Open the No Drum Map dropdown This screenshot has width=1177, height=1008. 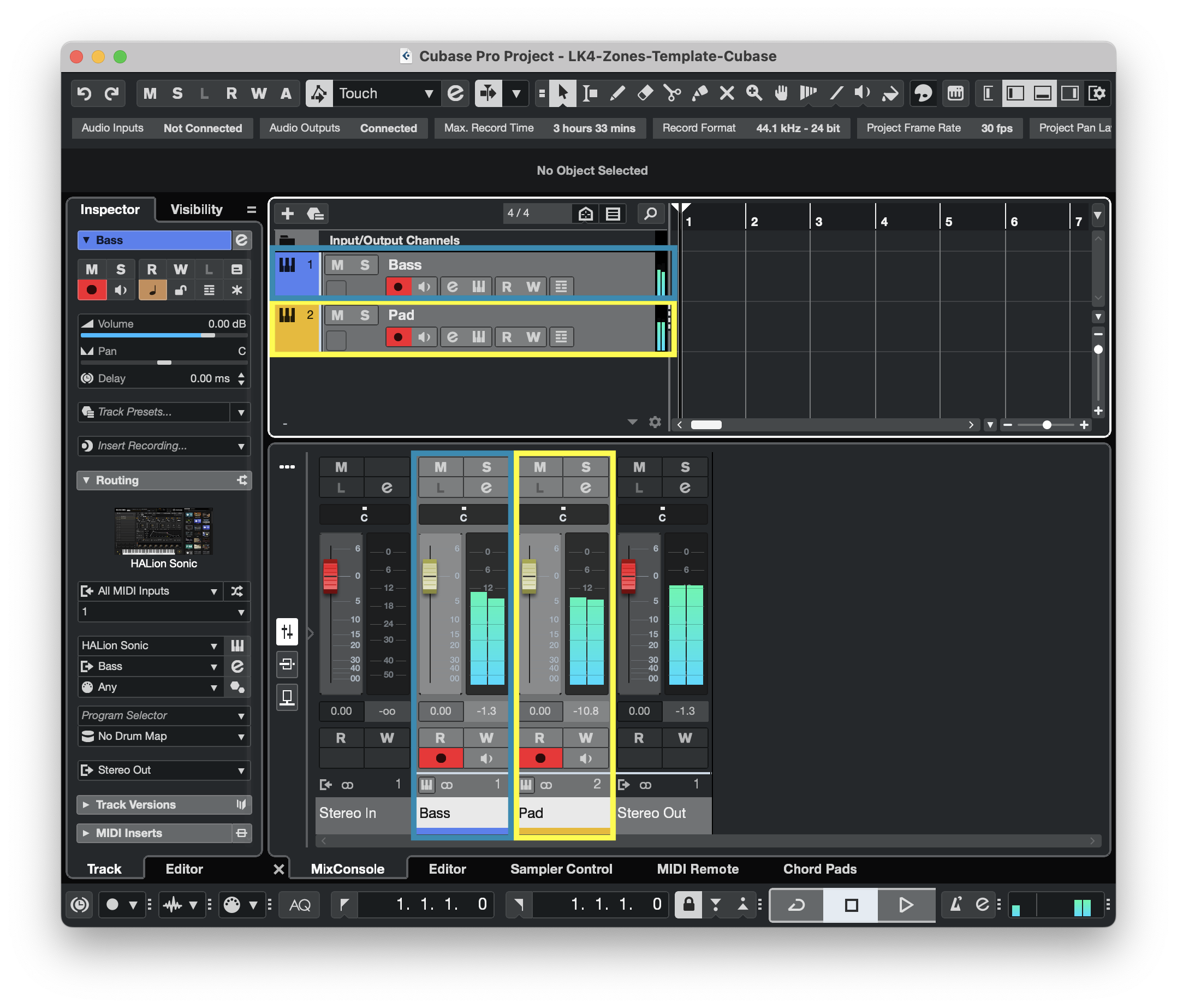(164, 737)
